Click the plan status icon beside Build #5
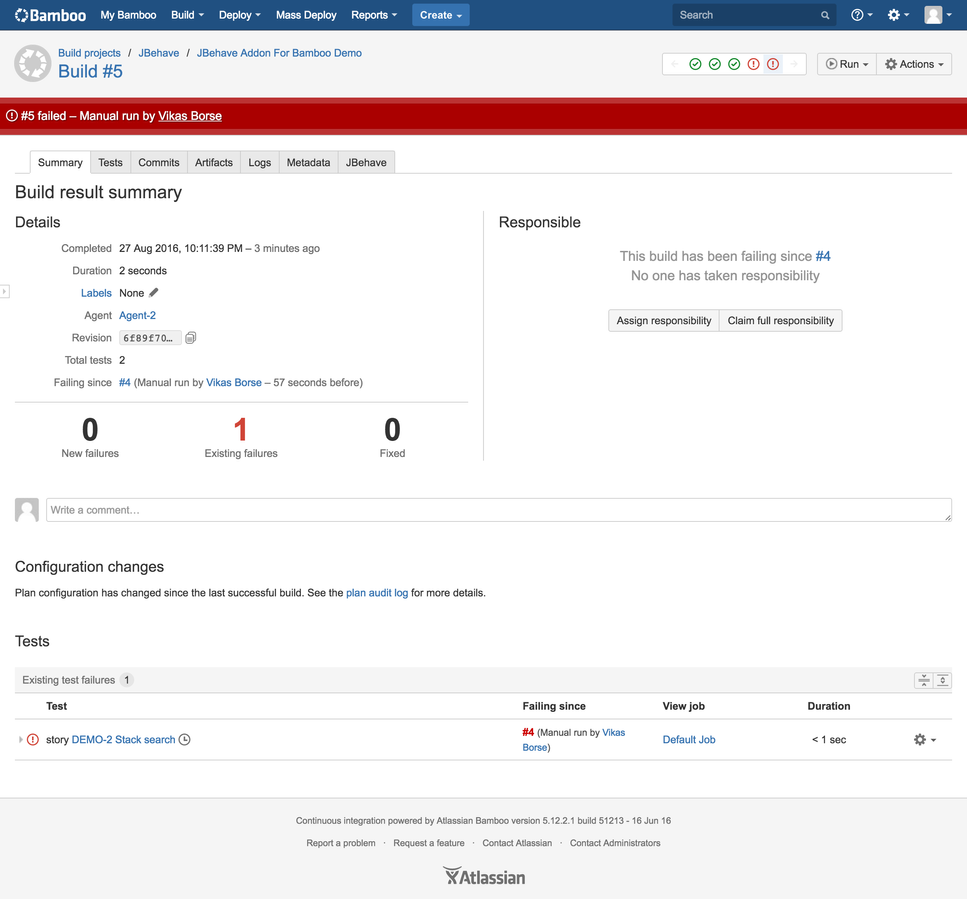Screen dimensions: 967x899 [33, 63]
